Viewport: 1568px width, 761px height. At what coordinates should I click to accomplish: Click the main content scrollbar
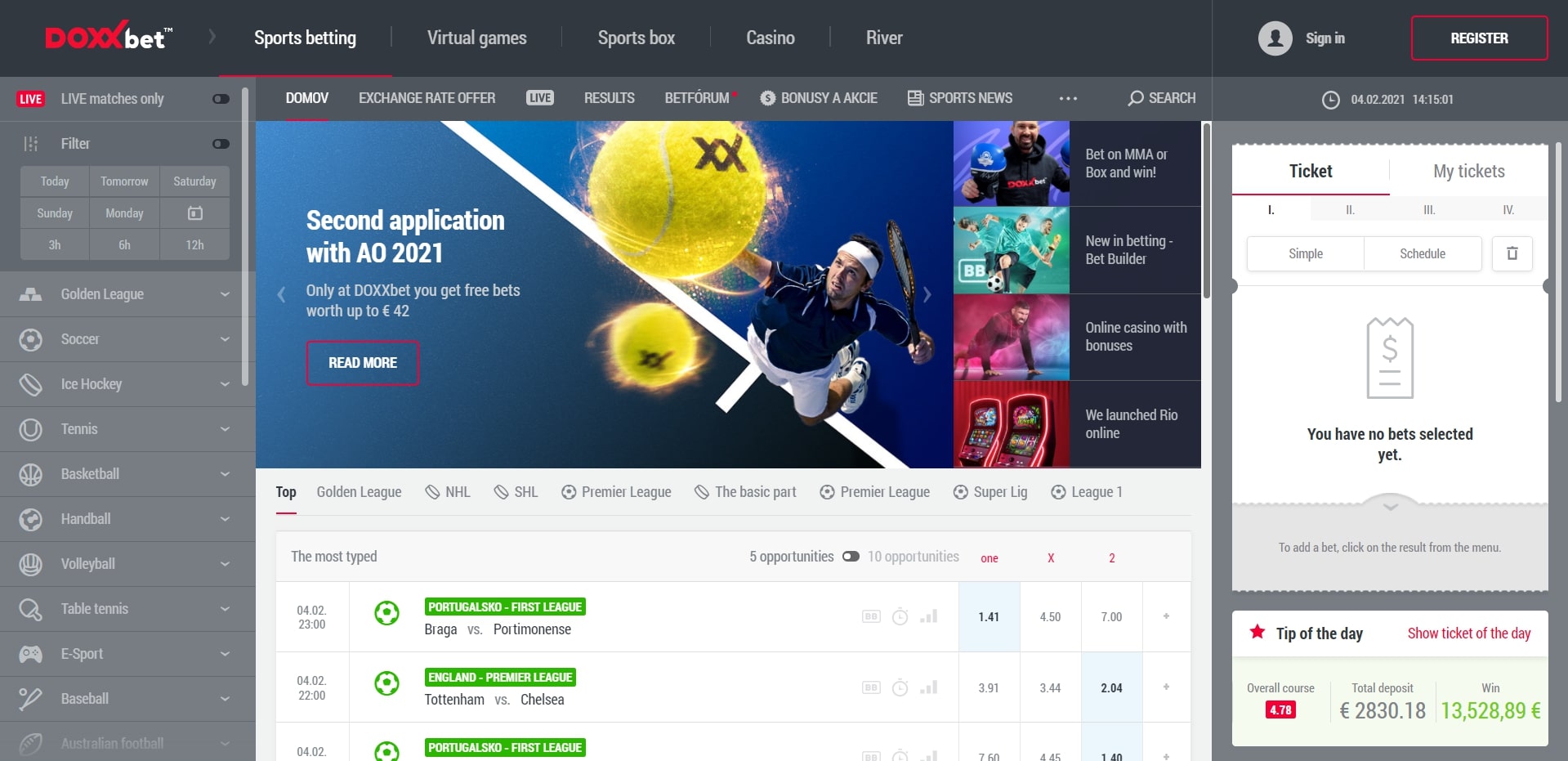1206,209
